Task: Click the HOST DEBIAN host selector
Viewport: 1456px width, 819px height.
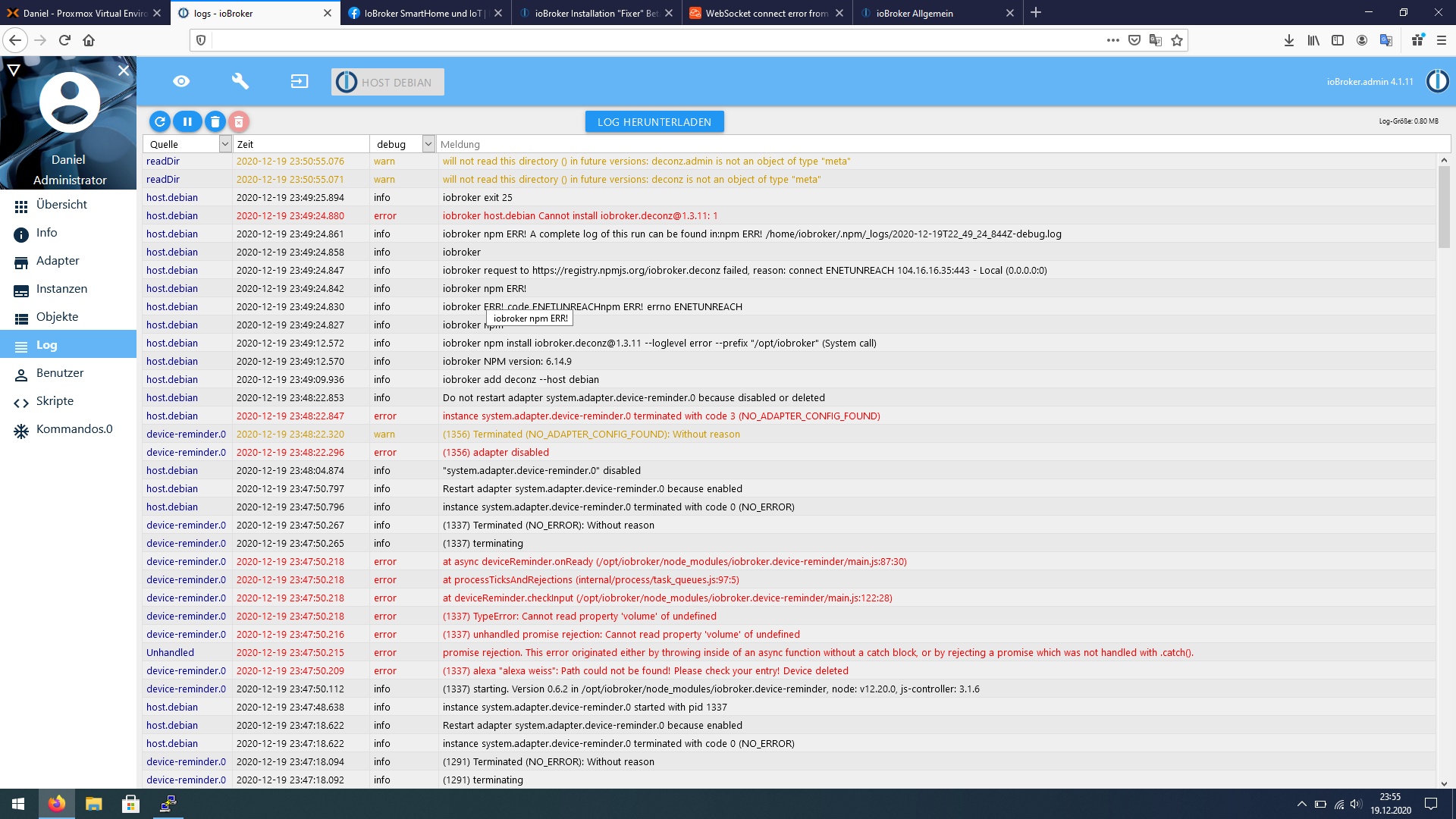Action: click(388, 82)
